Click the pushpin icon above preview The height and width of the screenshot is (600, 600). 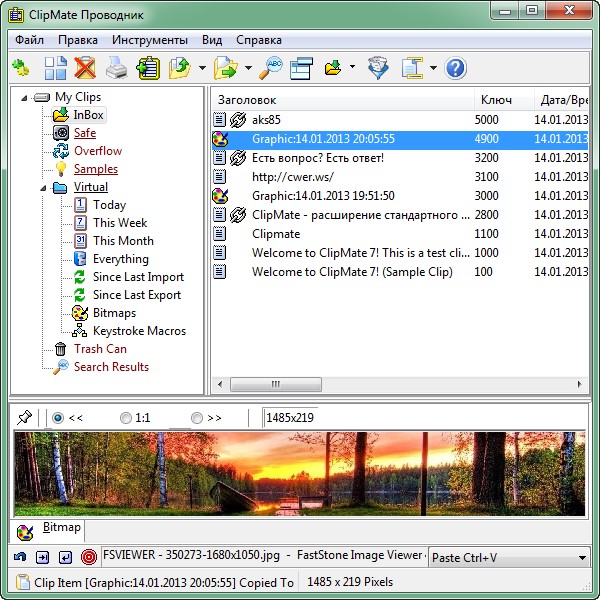coord(24,417)
